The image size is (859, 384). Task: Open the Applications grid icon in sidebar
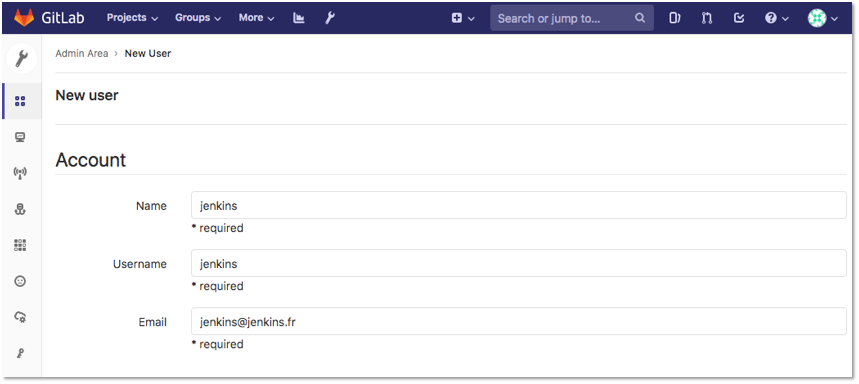point(20,245)
